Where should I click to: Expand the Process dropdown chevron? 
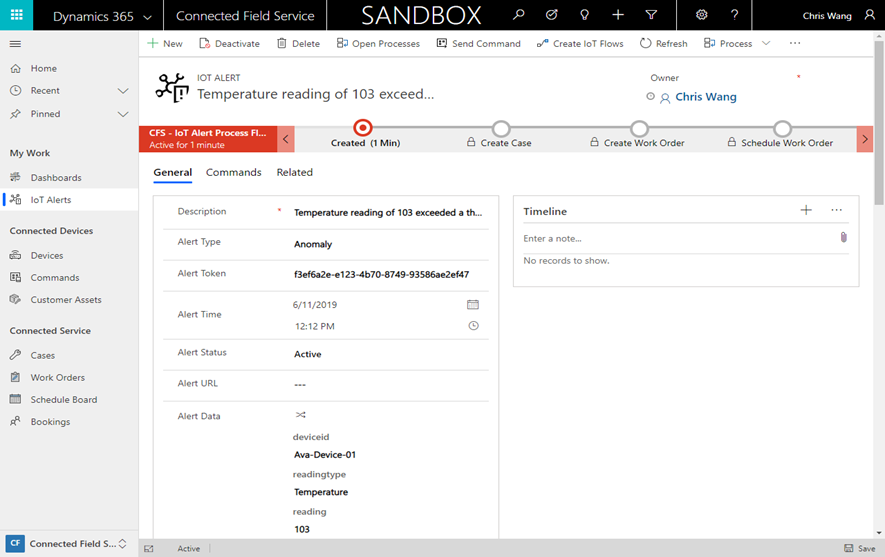click(x=766, y=43)
